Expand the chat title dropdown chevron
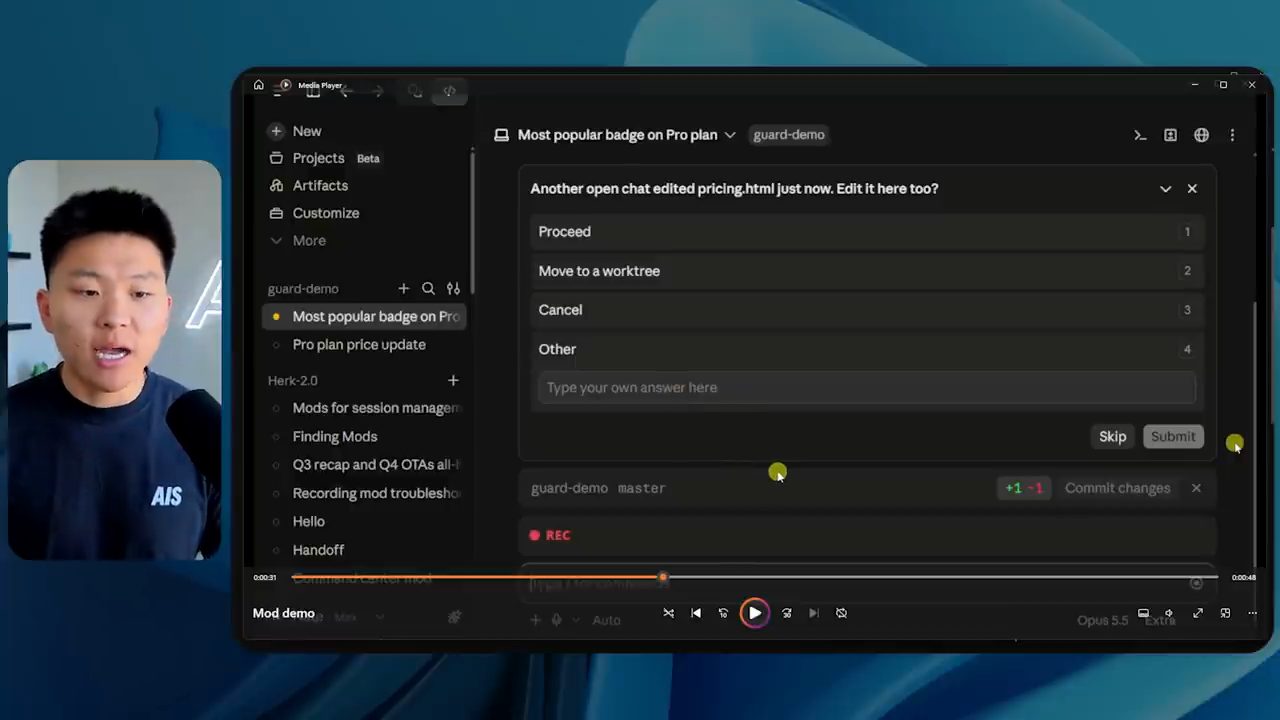The image size is (1280, 720). (730, 135)
